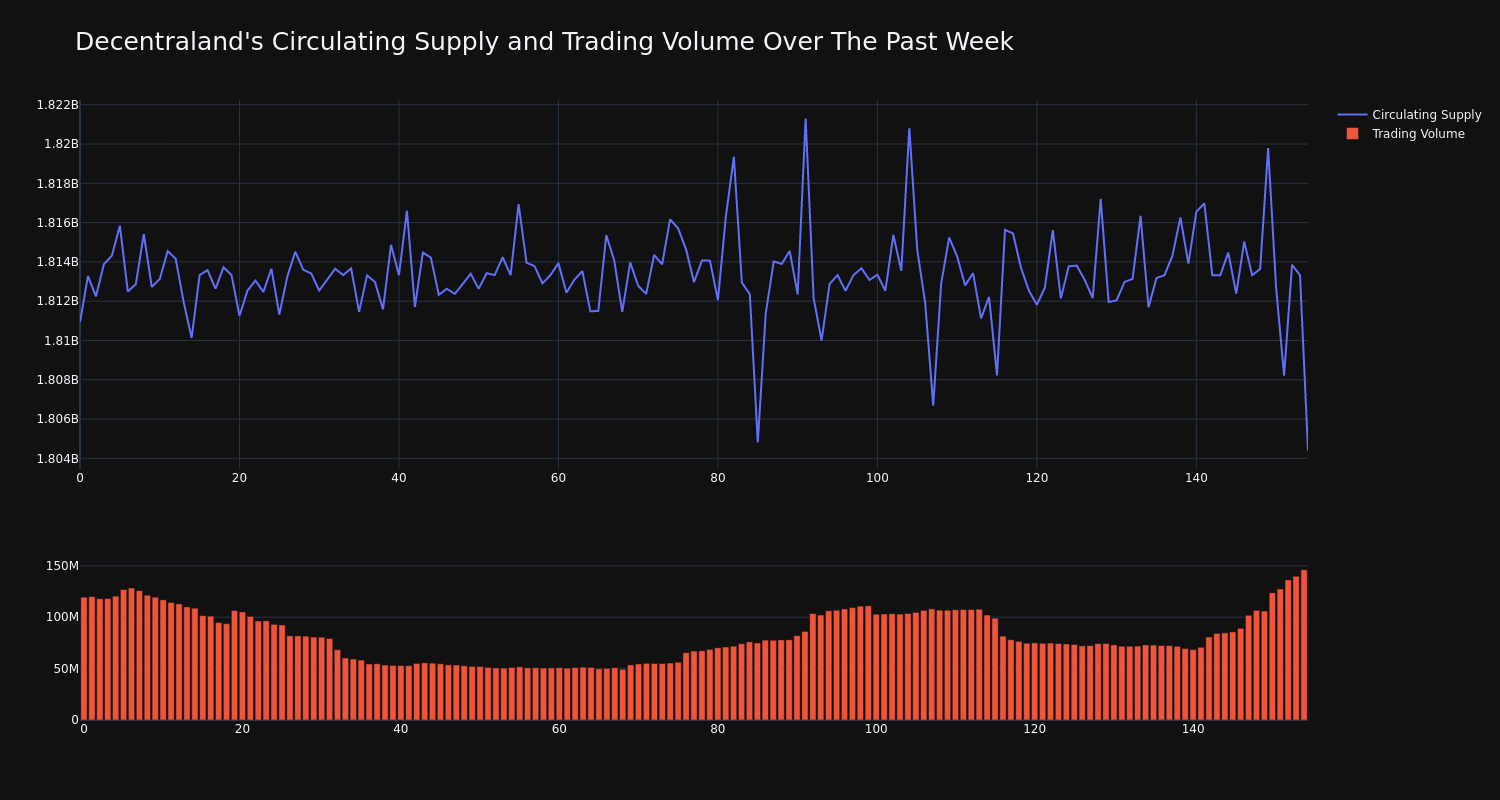Click the 150M label on volume chart
This screenshot has height=800, width=1500.
point(62,566)
